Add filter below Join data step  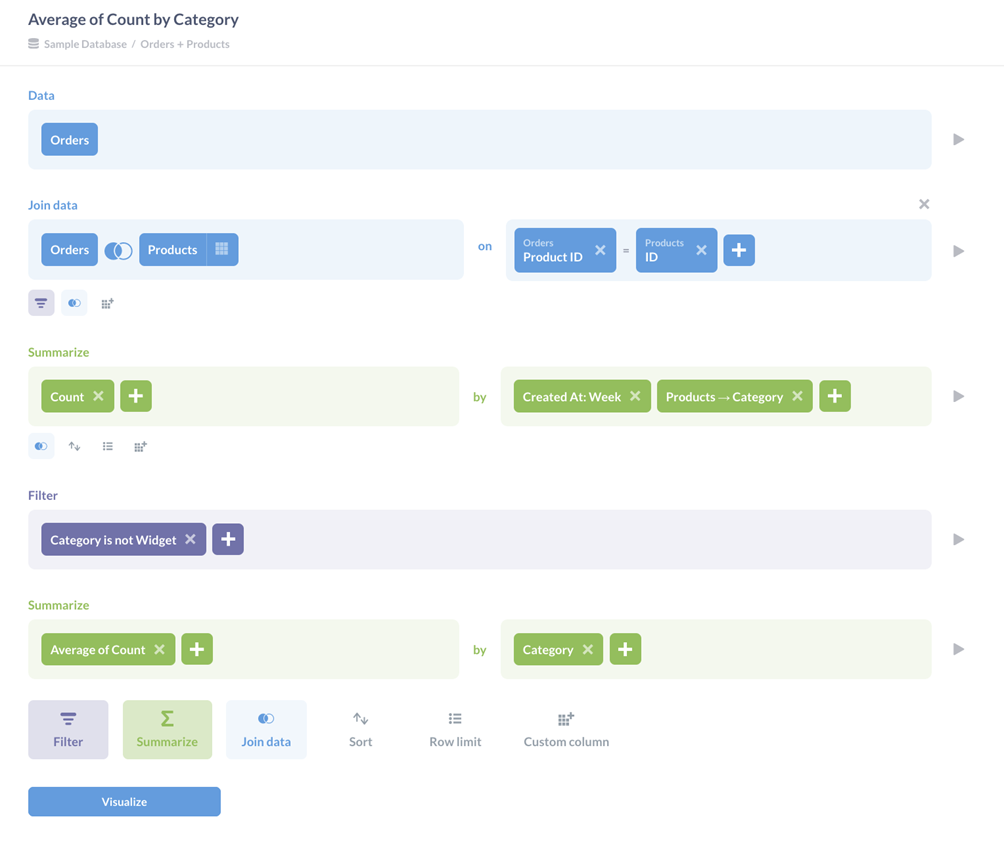41,303
